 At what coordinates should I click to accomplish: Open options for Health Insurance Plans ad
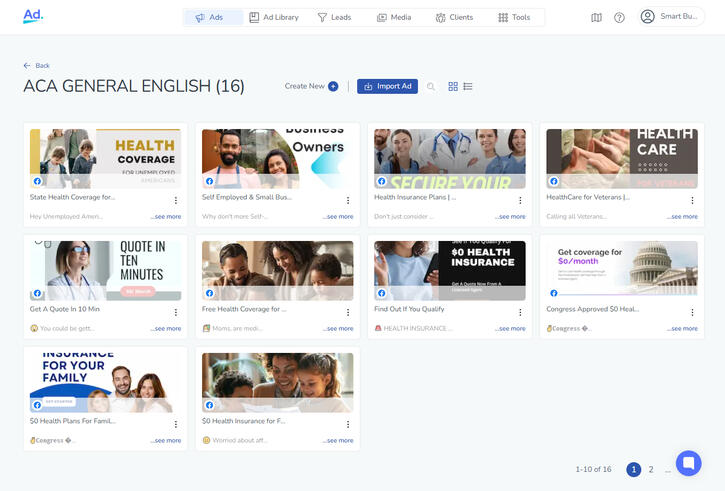point(520,200)
